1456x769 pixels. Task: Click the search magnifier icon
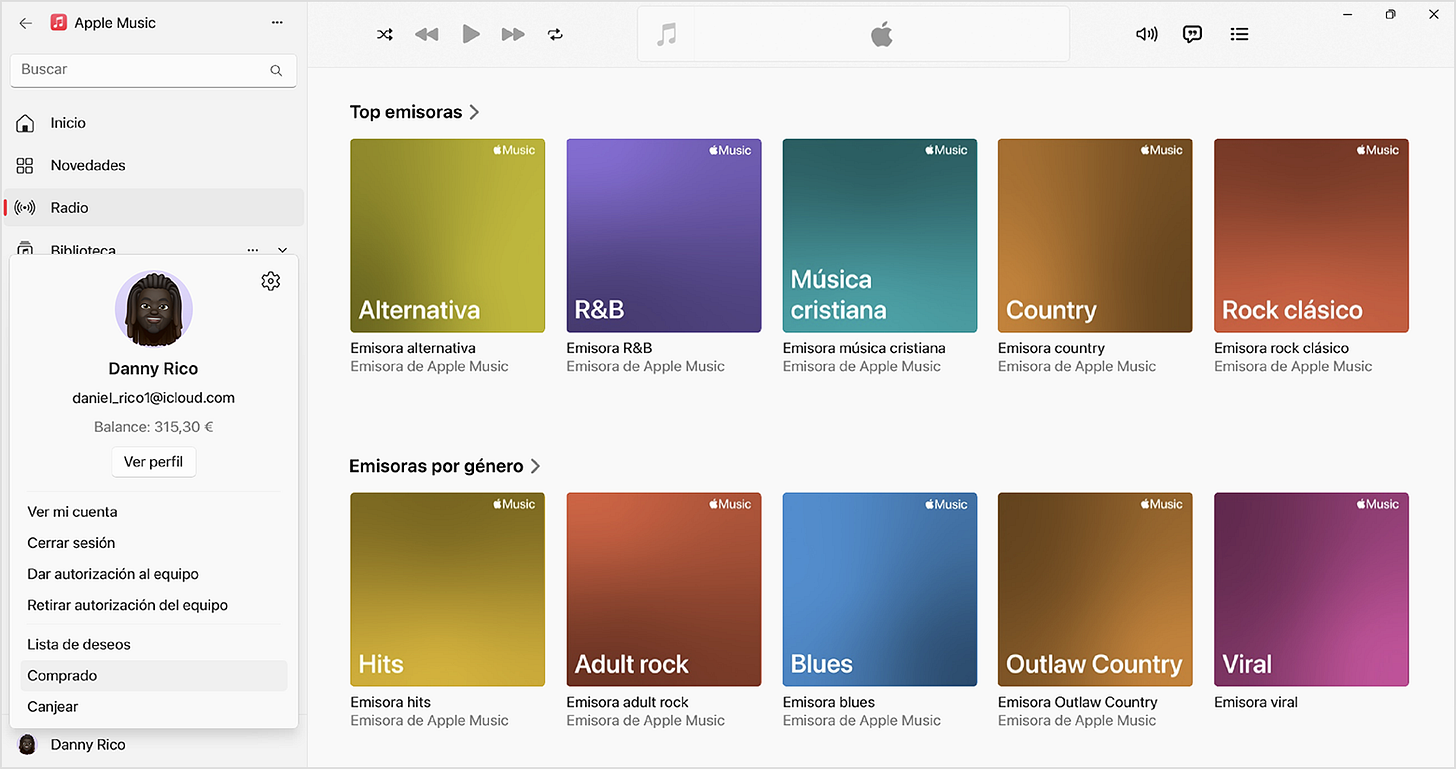click(x=276, y=70)
